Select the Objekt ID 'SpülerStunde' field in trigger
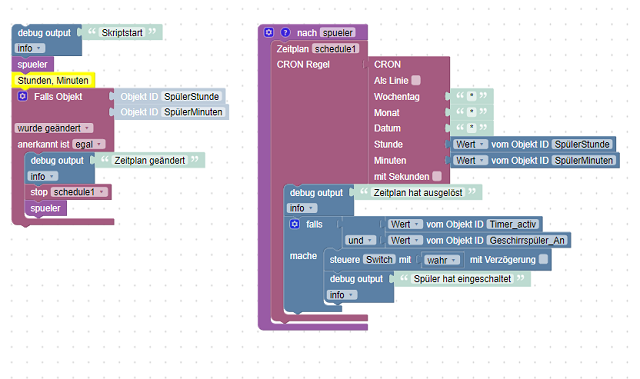640x379 pixels. (x=192, y=97)
